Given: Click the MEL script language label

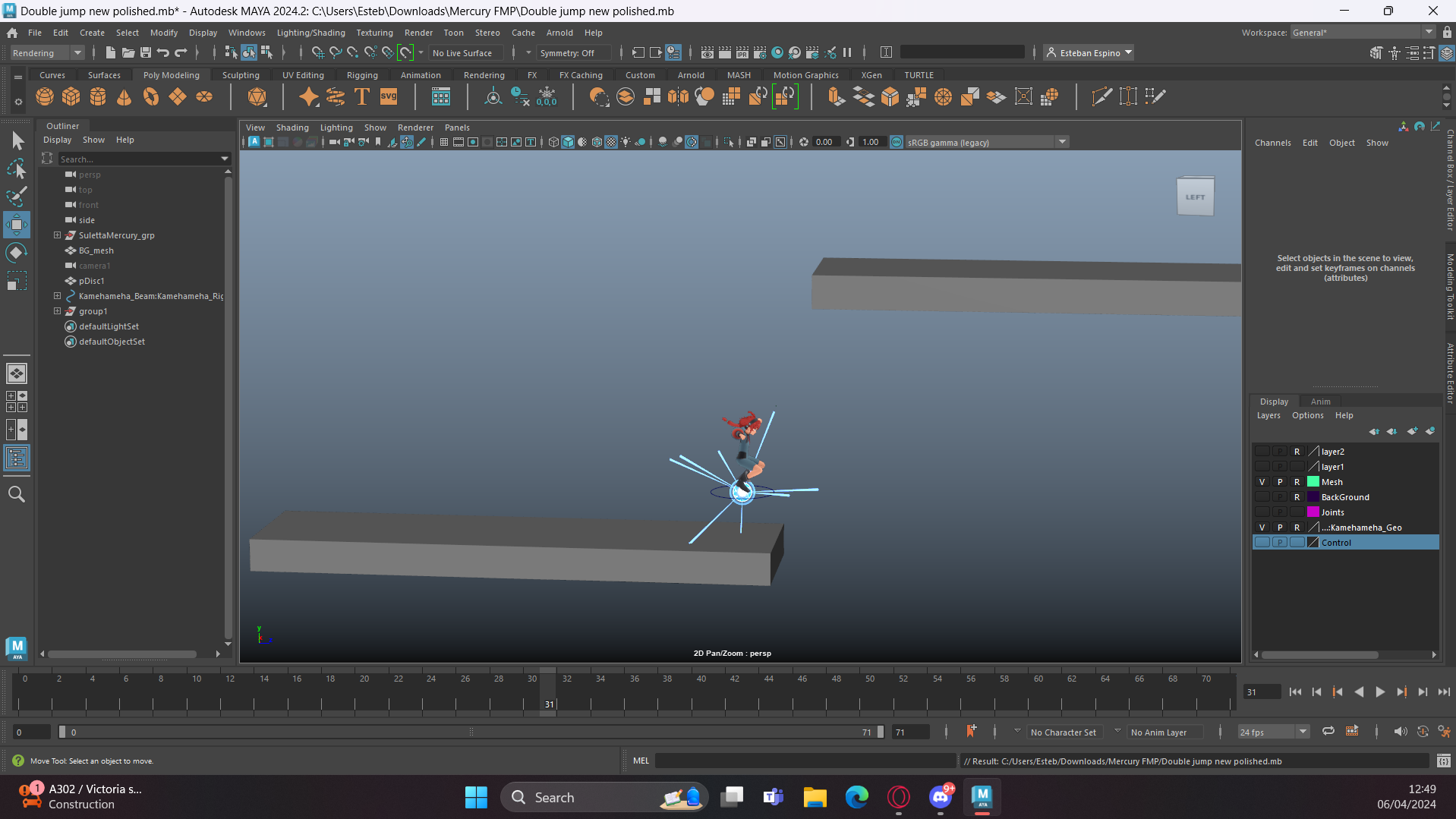Looking at the screenshot, I should coord(641,761).
